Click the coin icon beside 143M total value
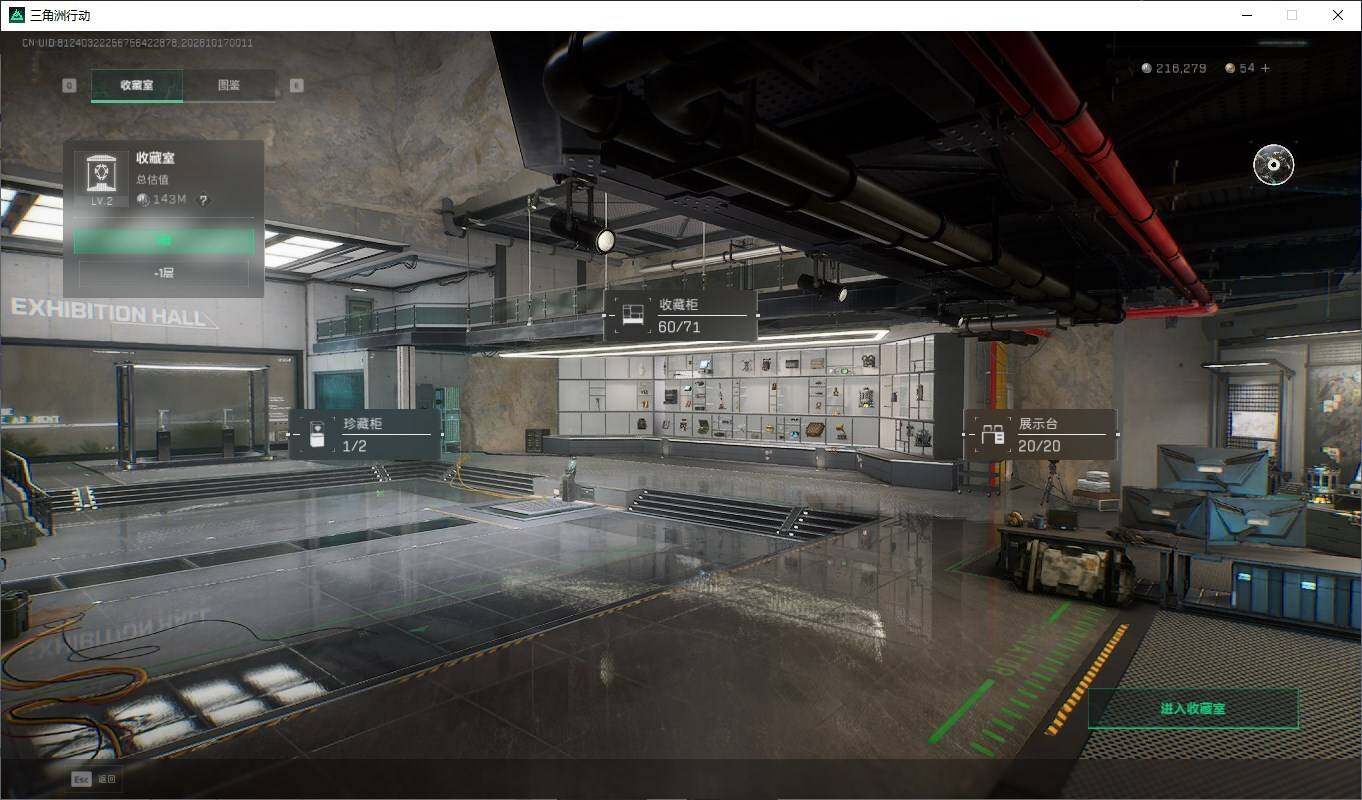This screenshot has width=1362, height=800. (x=143, y=200)
